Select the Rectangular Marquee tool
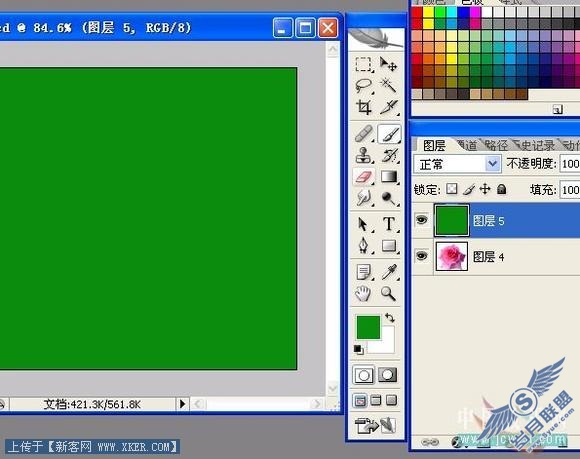Screen dimensions: 580x459 [364, 64]
